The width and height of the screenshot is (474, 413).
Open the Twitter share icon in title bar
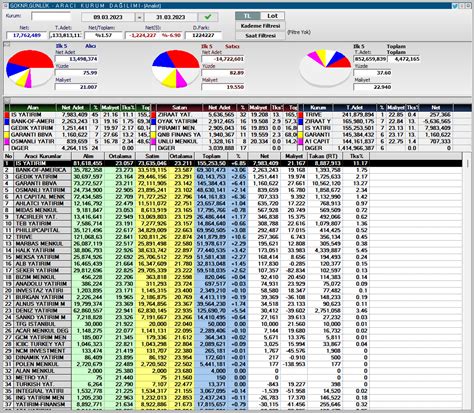pyautogui.click(x=455, y=6)
